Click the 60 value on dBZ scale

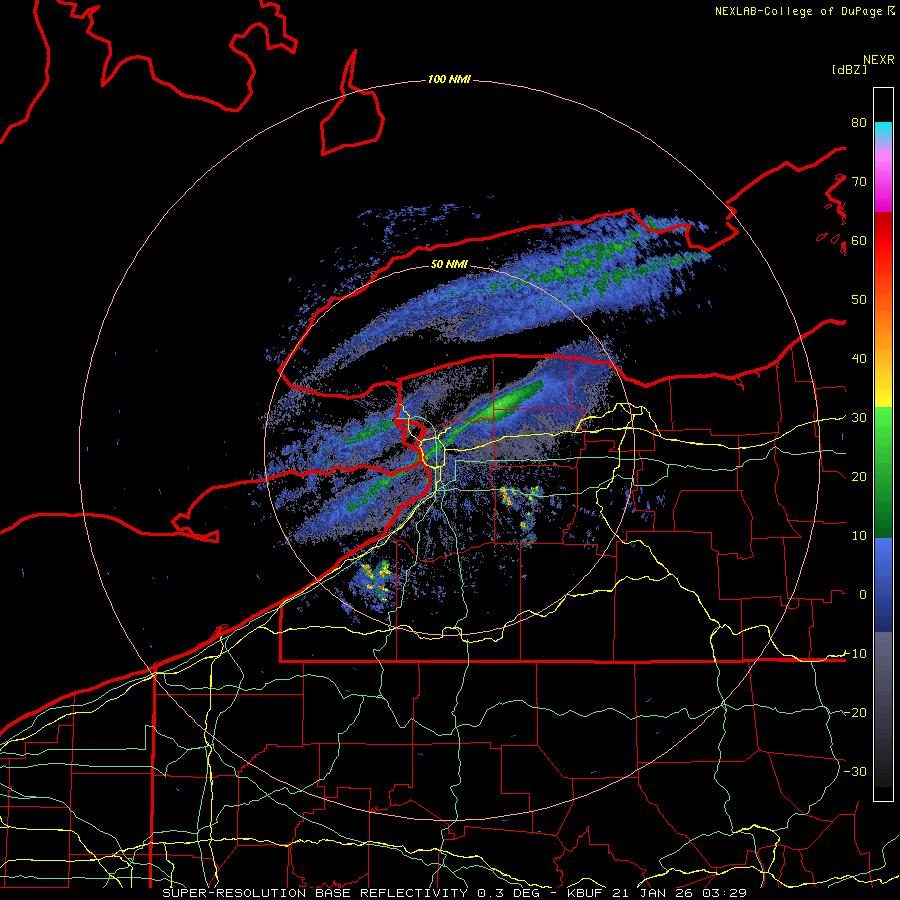click(859, 241)
